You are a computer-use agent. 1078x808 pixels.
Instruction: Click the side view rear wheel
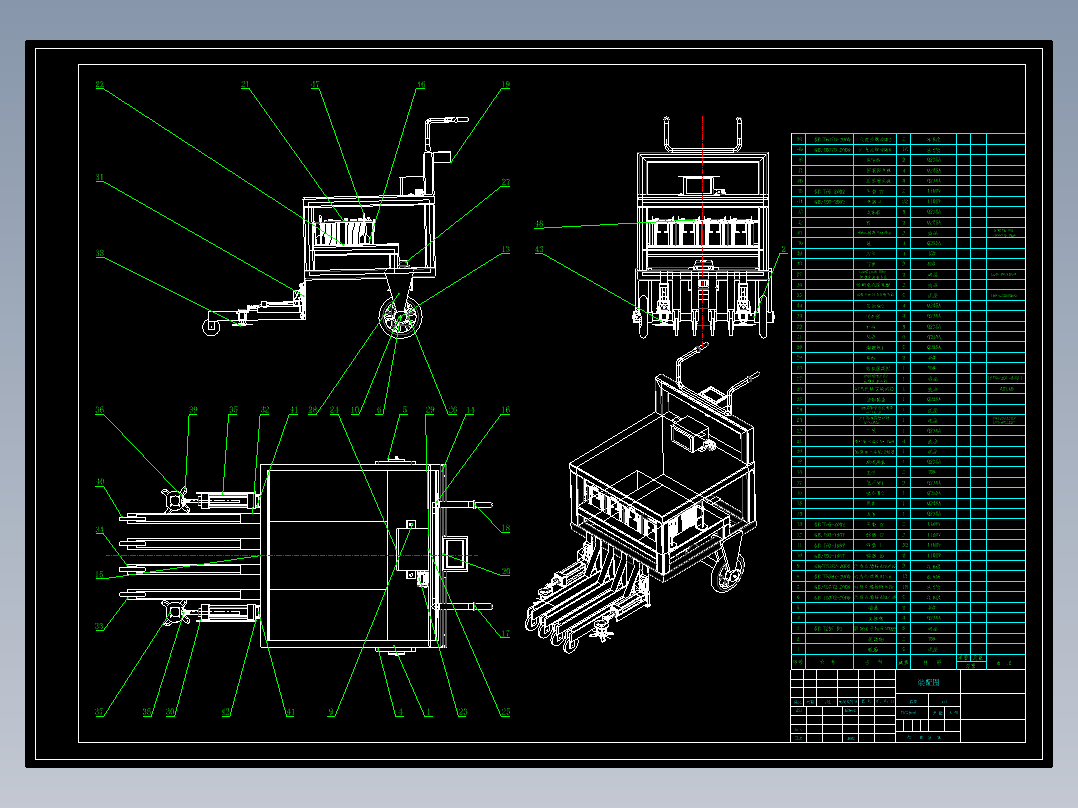click(x=401, y=318)
